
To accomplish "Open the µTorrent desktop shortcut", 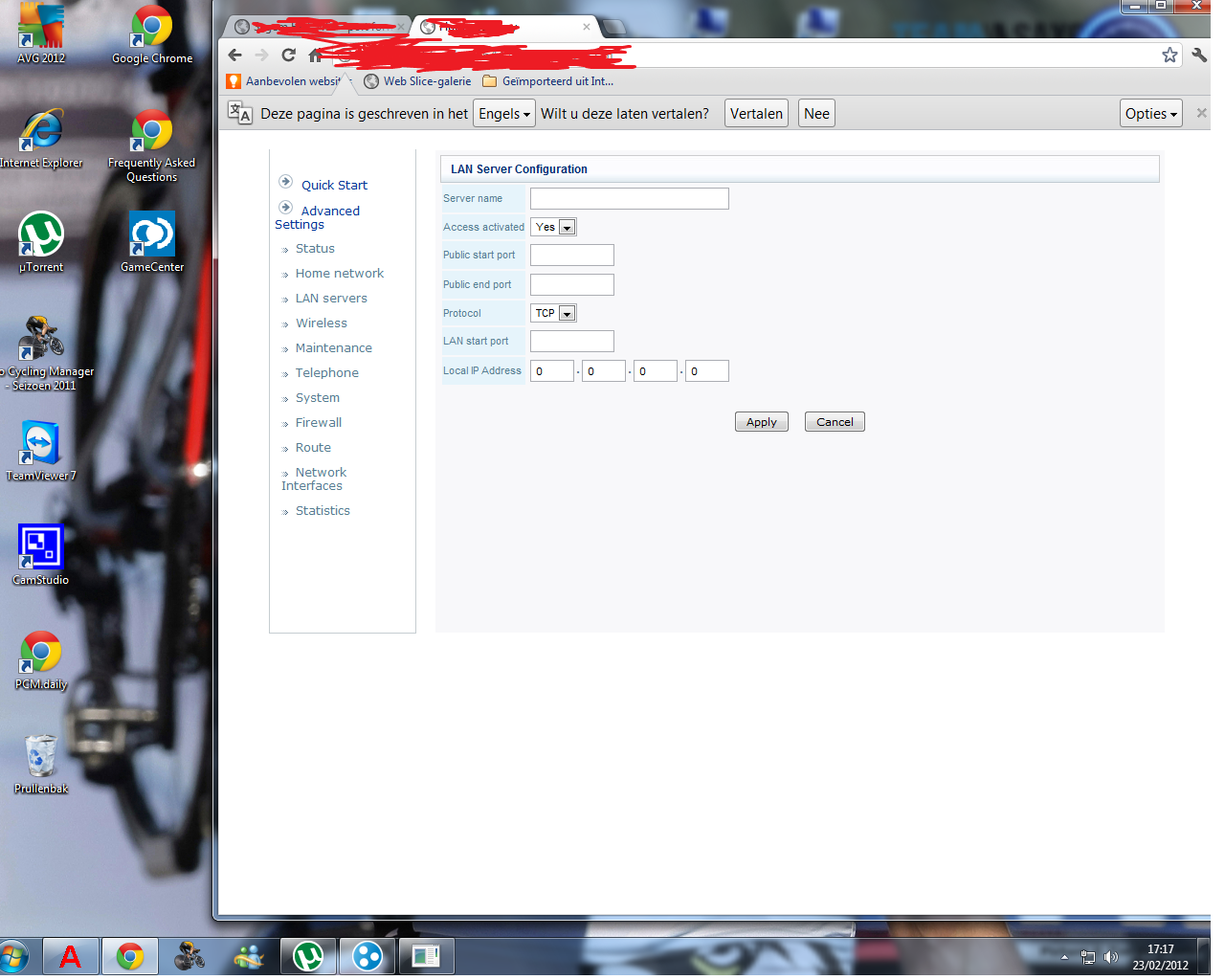I will 41,241.
